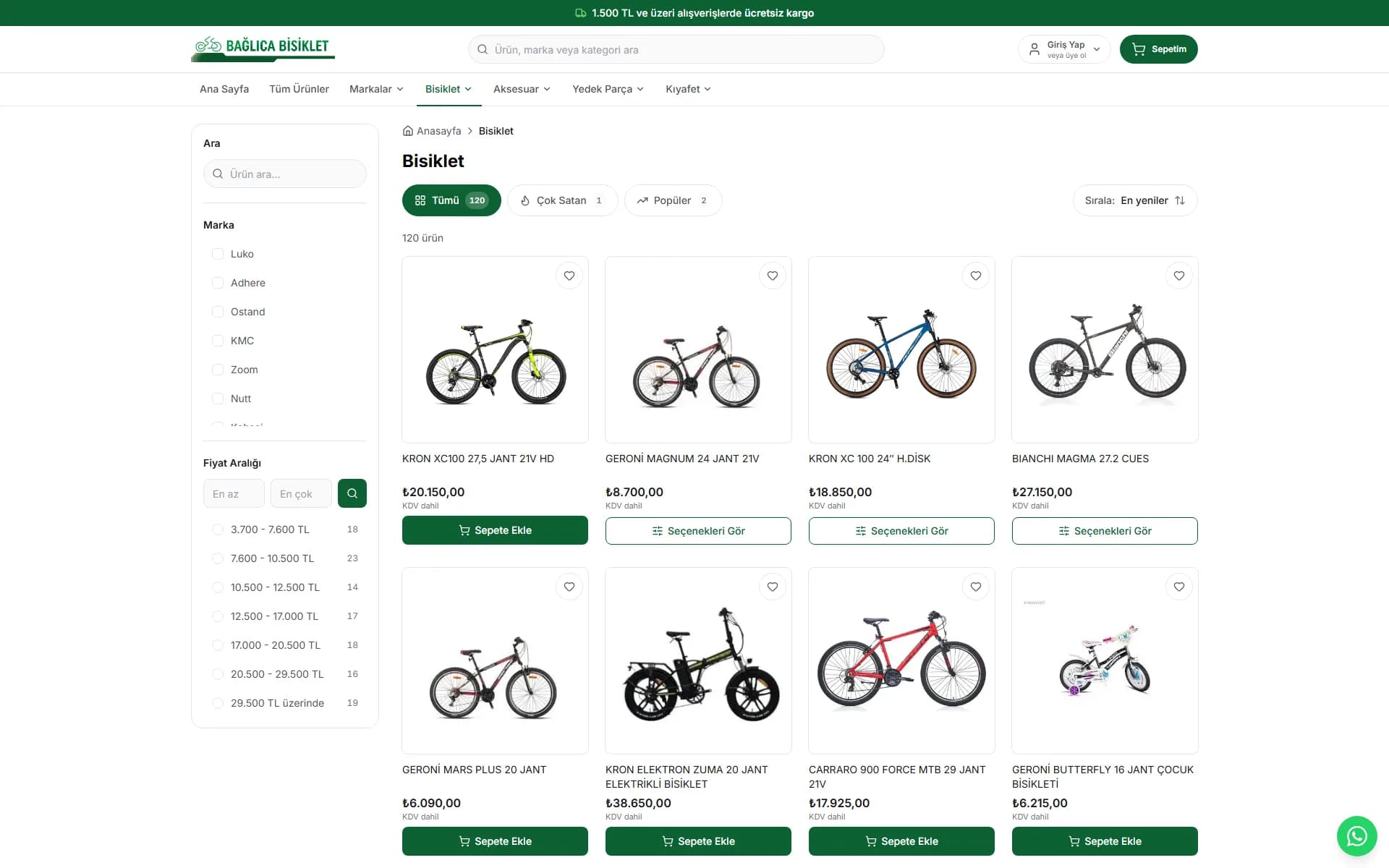Check the Nutt brand filter
This screenshot has height=868, width=1389.
[x=217, y=399]
